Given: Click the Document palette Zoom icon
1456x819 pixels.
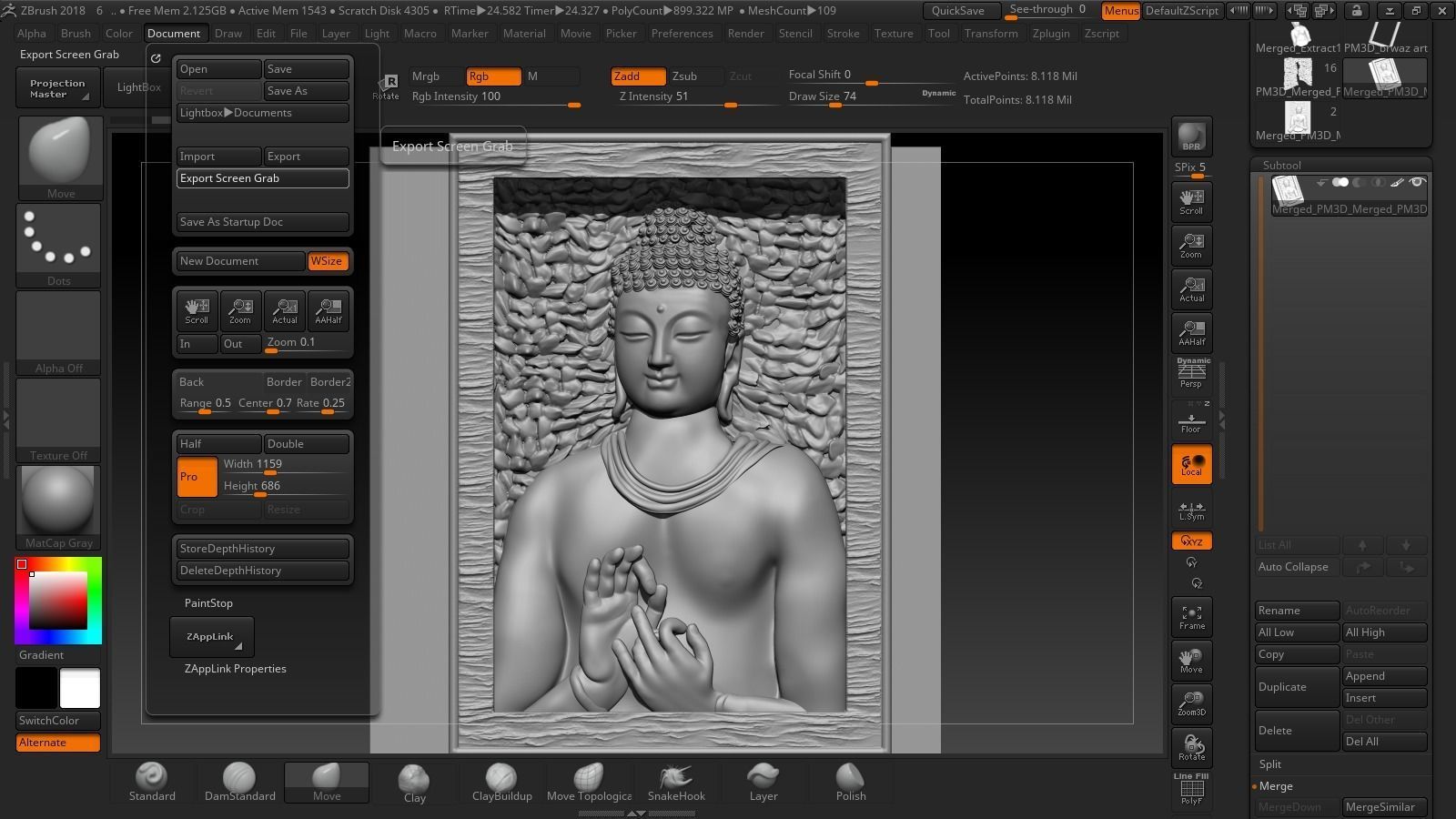Looking at the screenshot, I should pyautogui.click(x=240, y=310).
